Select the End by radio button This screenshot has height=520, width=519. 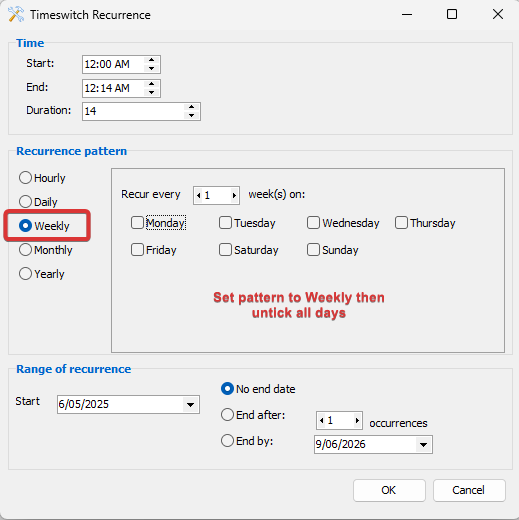[227, 441]
